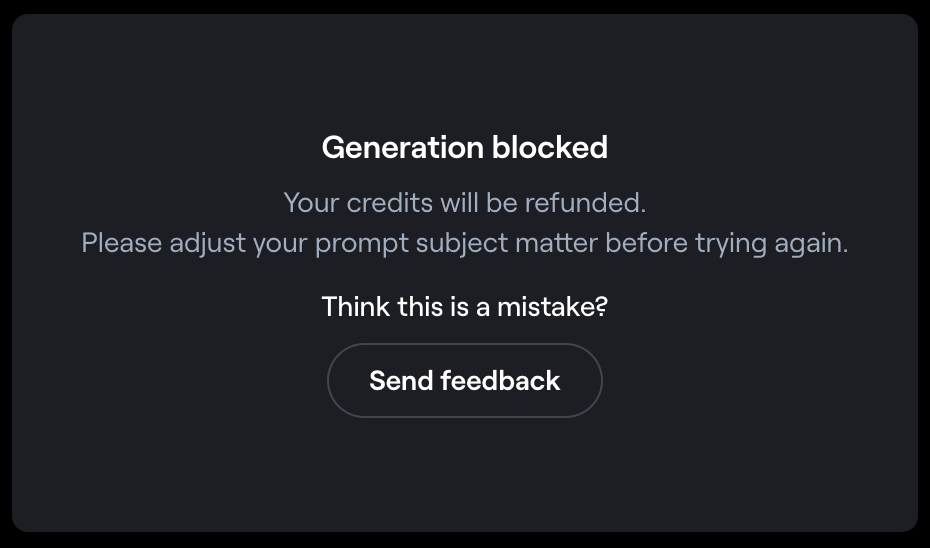930x548 pixels.
Task: Click the Send feedback button
Action: (x=464, y=380)
